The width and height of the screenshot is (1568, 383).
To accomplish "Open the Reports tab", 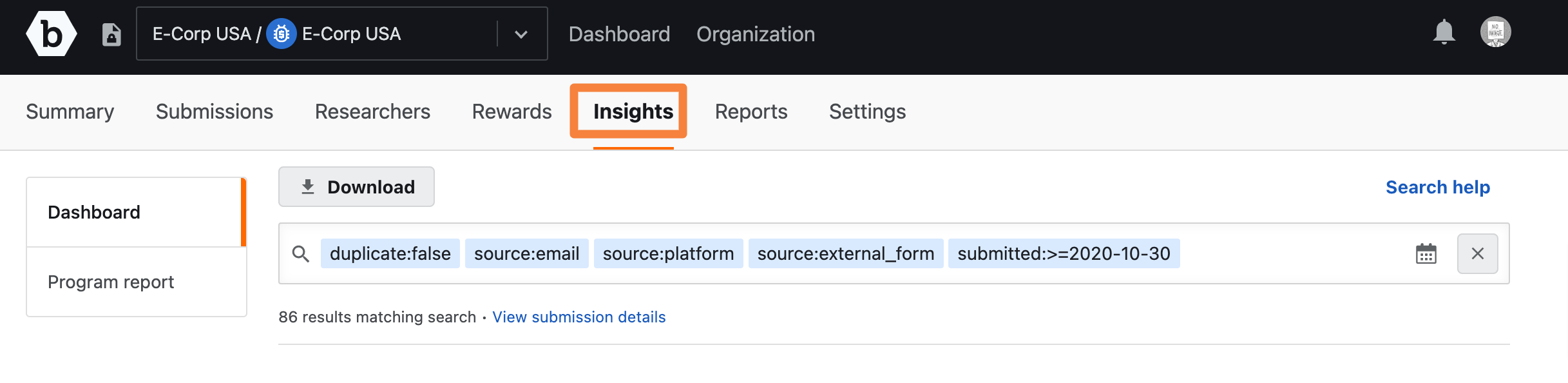I will click(751, 112).
